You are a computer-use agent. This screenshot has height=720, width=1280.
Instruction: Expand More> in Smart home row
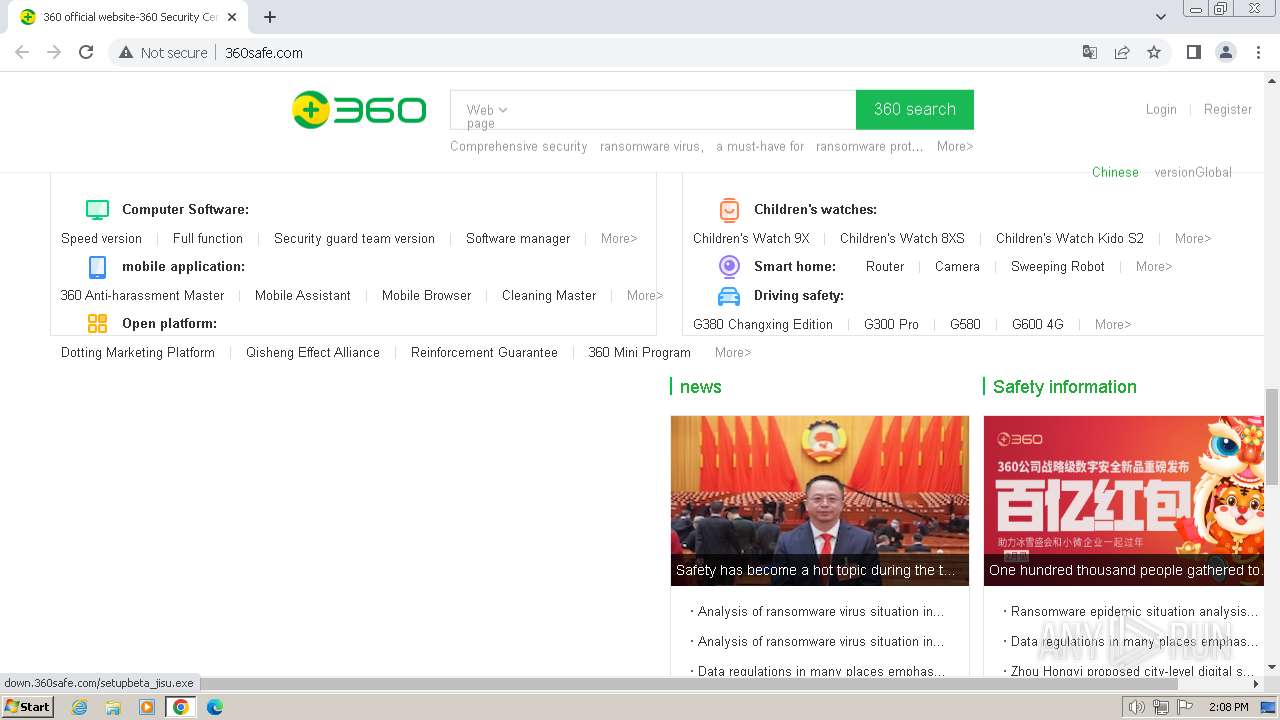1154,266
